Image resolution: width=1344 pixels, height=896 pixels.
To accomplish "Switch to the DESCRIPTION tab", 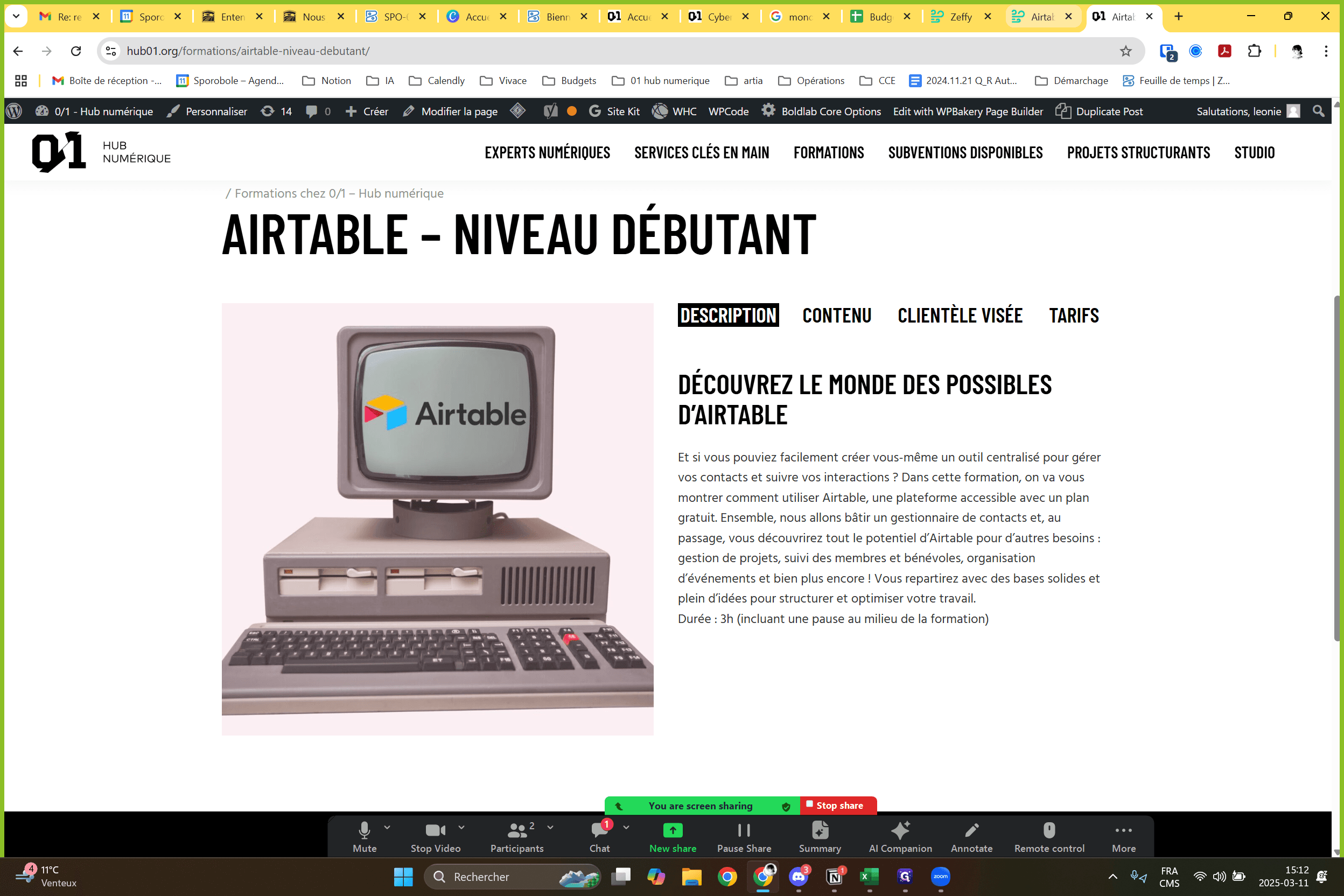I will point(728,315).
